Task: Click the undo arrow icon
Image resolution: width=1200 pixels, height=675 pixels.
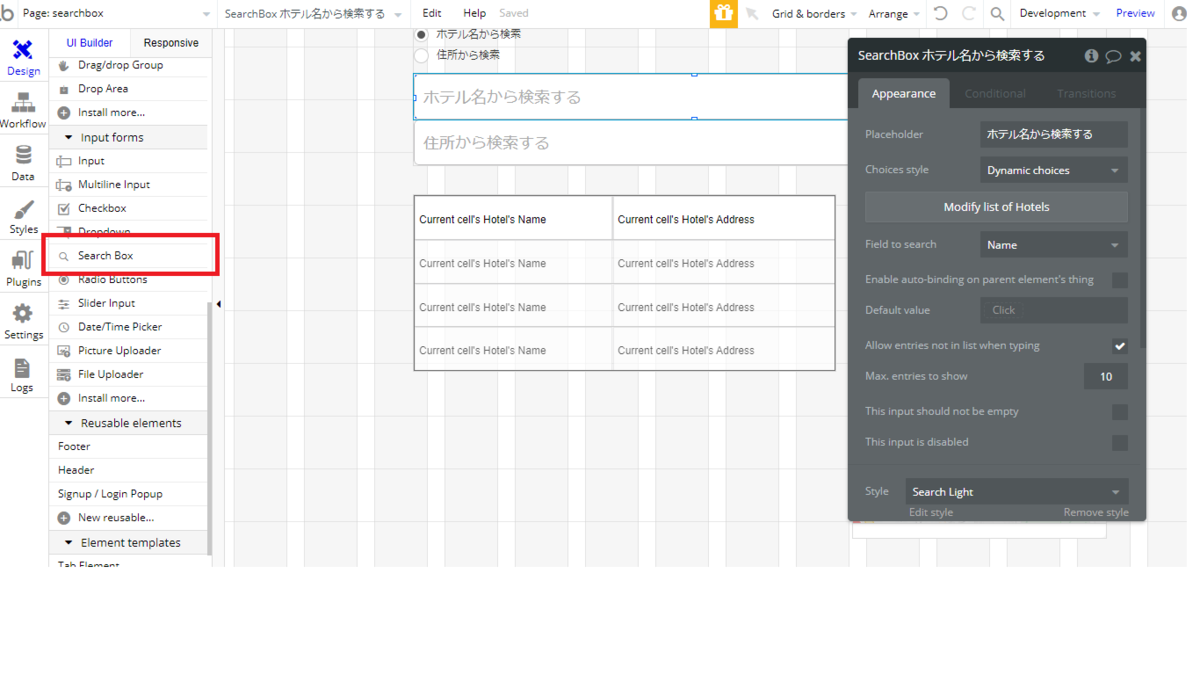Action: [940, 13]
